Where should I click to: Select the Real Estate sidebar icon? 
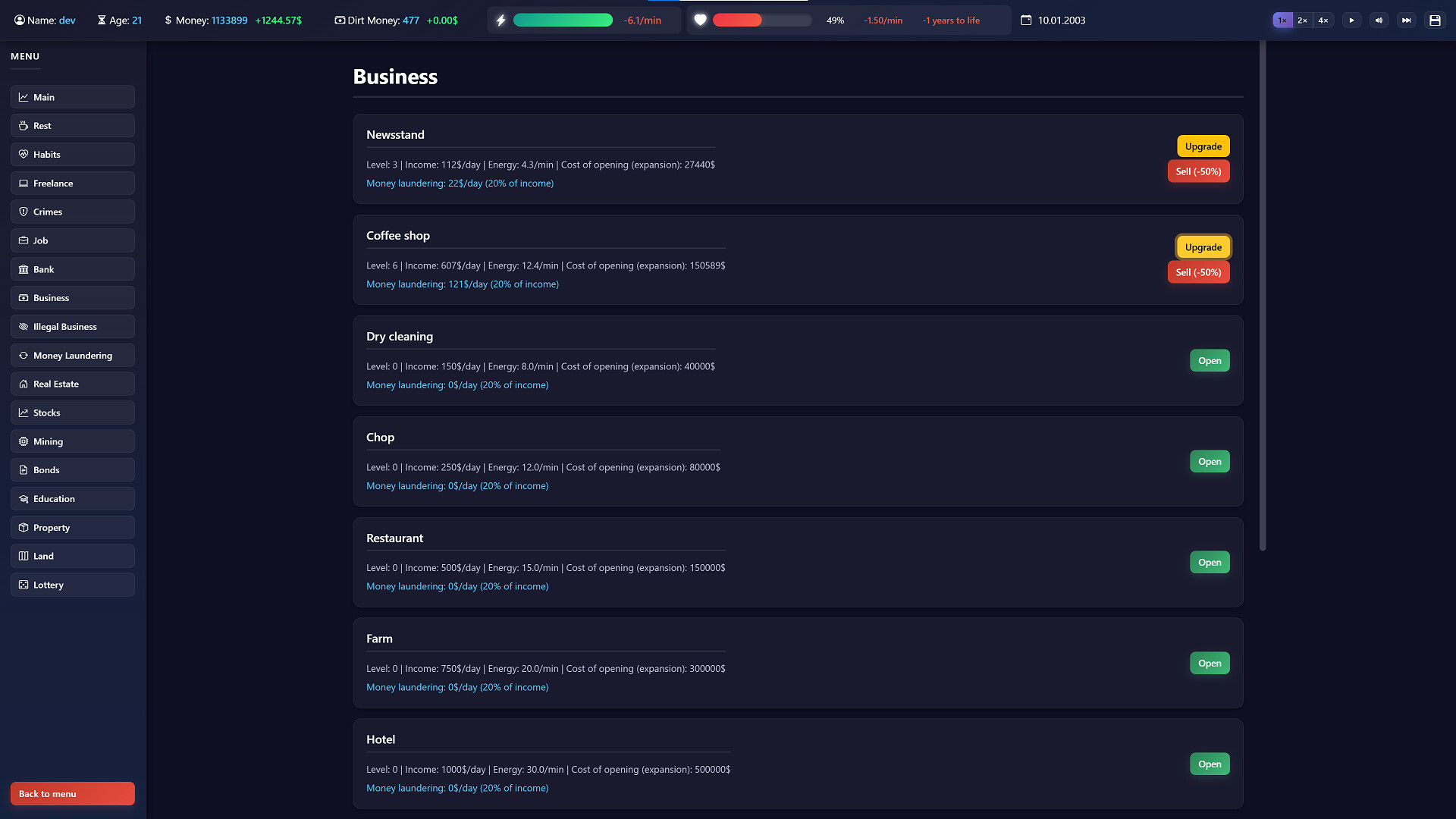24,384
